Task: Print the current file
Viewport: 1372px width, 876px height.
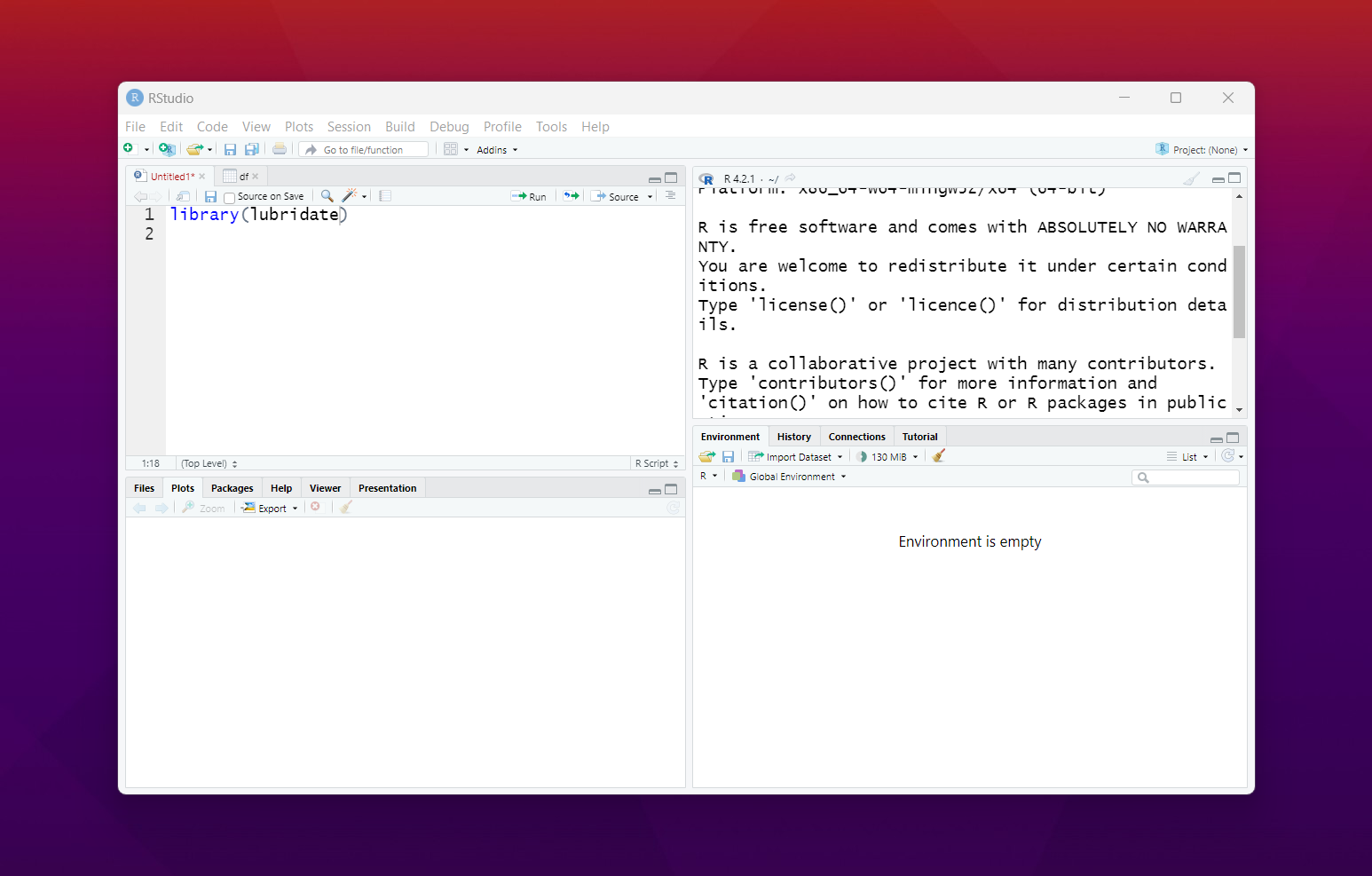Action: click(280, 149)
